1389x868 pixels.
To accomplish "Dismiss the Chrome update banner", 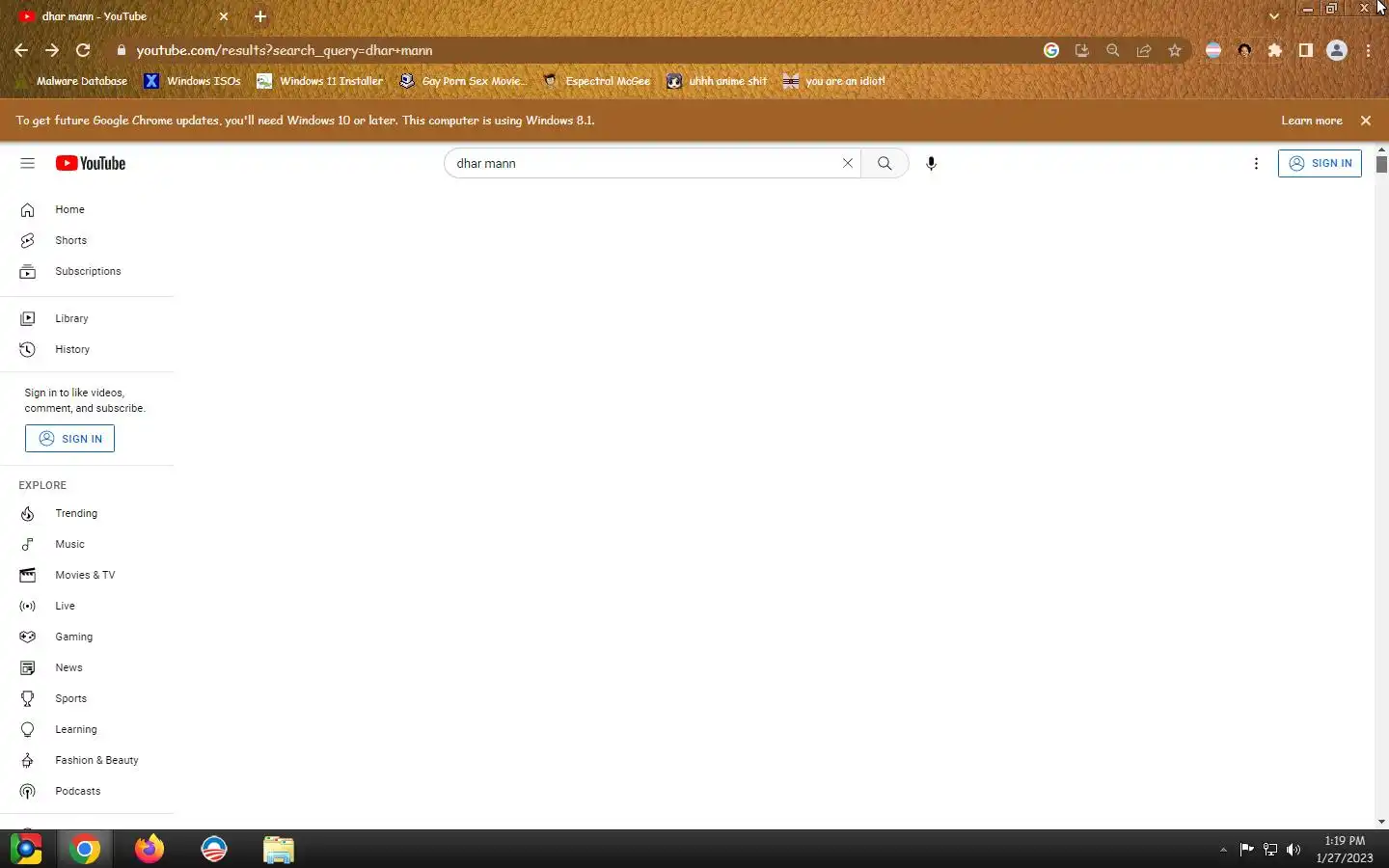I will tap(1366, 121).
